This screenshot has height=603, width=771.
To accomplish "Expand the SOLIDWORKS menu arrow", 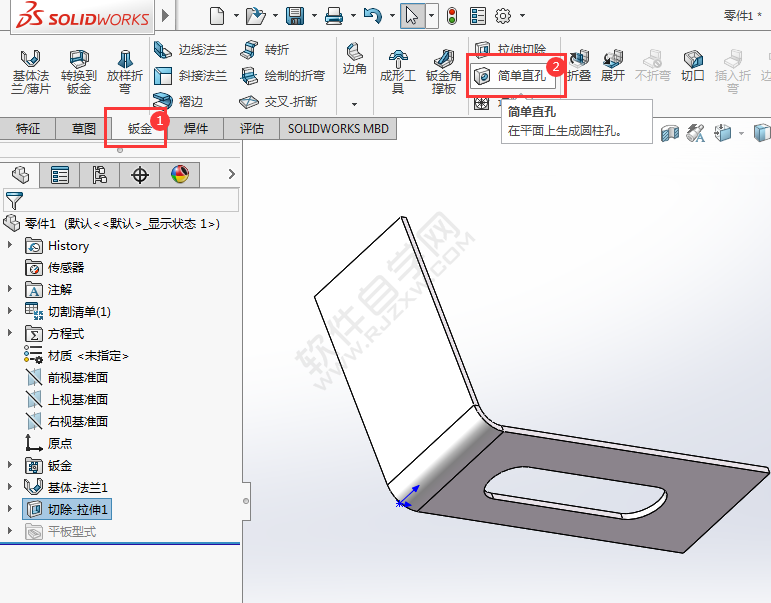I will click(165, 15).
